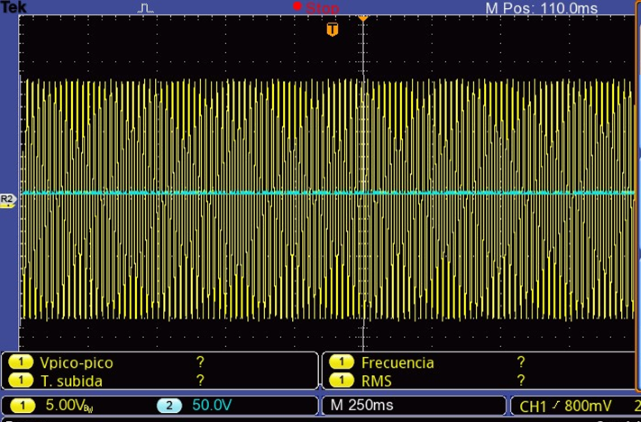Screen dimensions: 641x422
Task: Click the Vpico-pico question mark value
Action: (200, 362)
